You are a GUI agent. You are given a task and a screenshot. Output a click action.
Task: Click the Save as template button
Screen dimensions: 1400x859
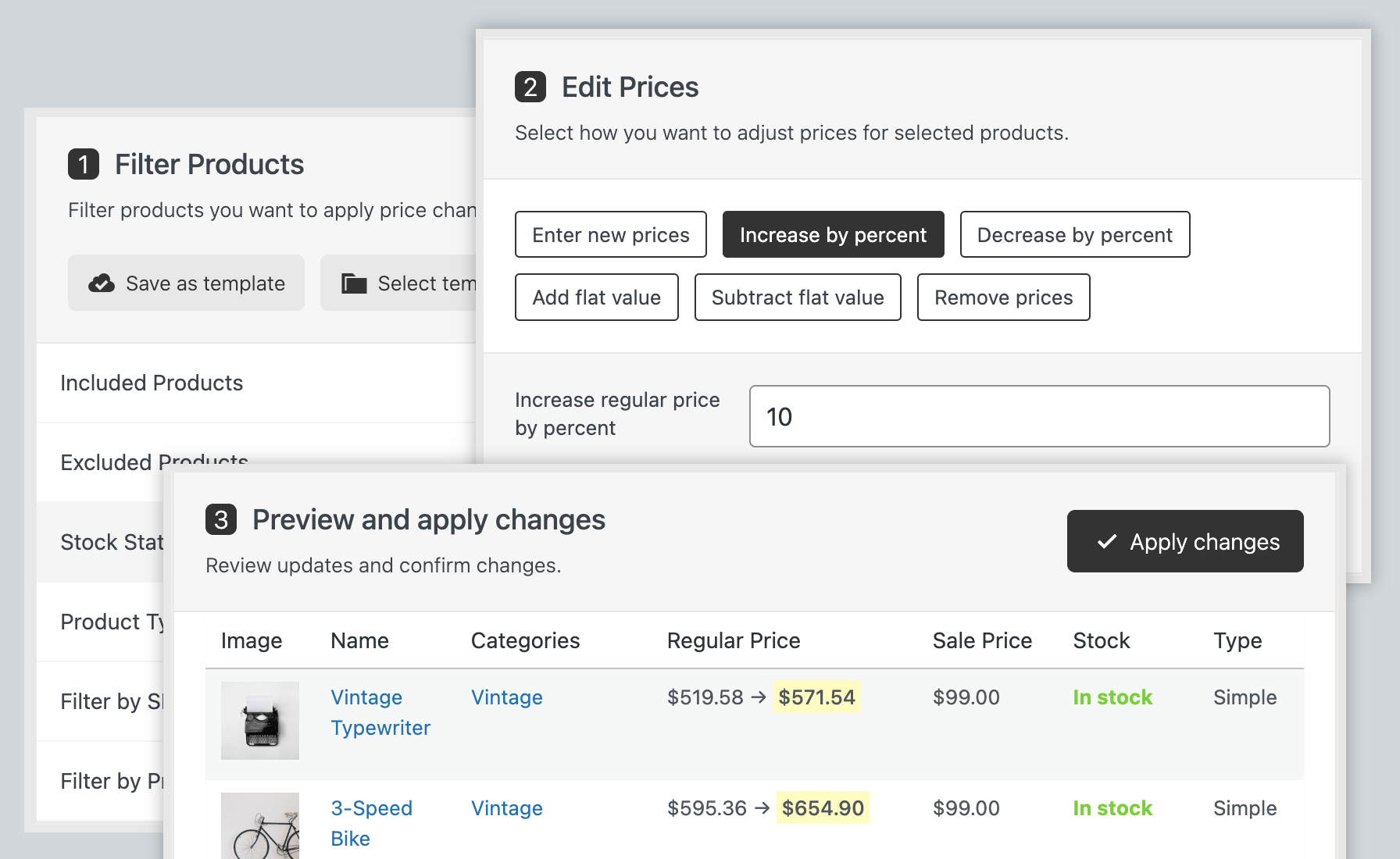click(186, 283)
